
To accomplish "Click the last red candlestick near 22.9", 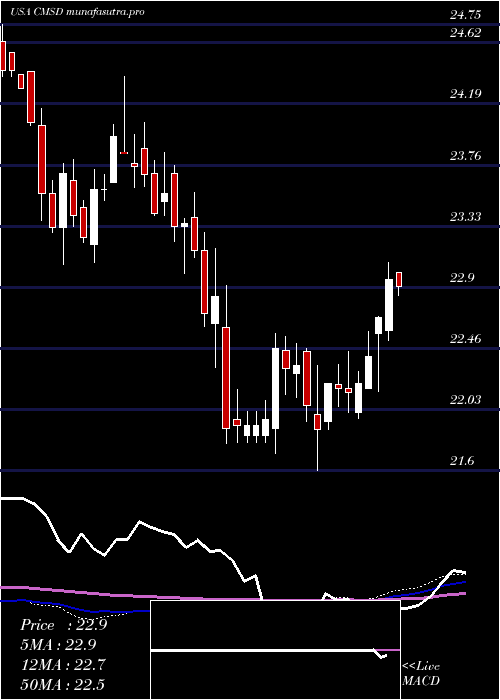I will point(399,279).
